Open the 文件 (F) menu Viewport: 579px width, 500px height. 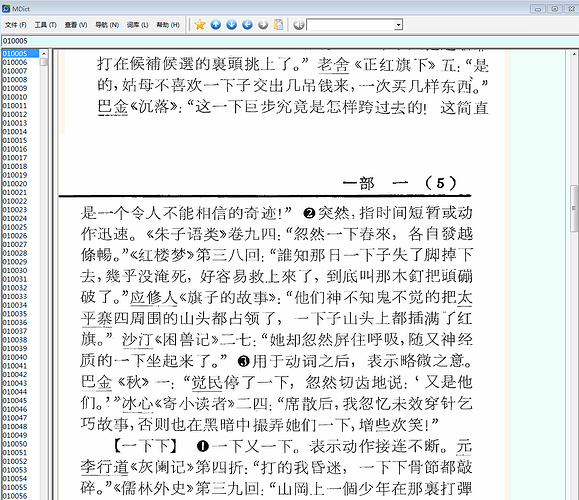click(x=16, y=25)
